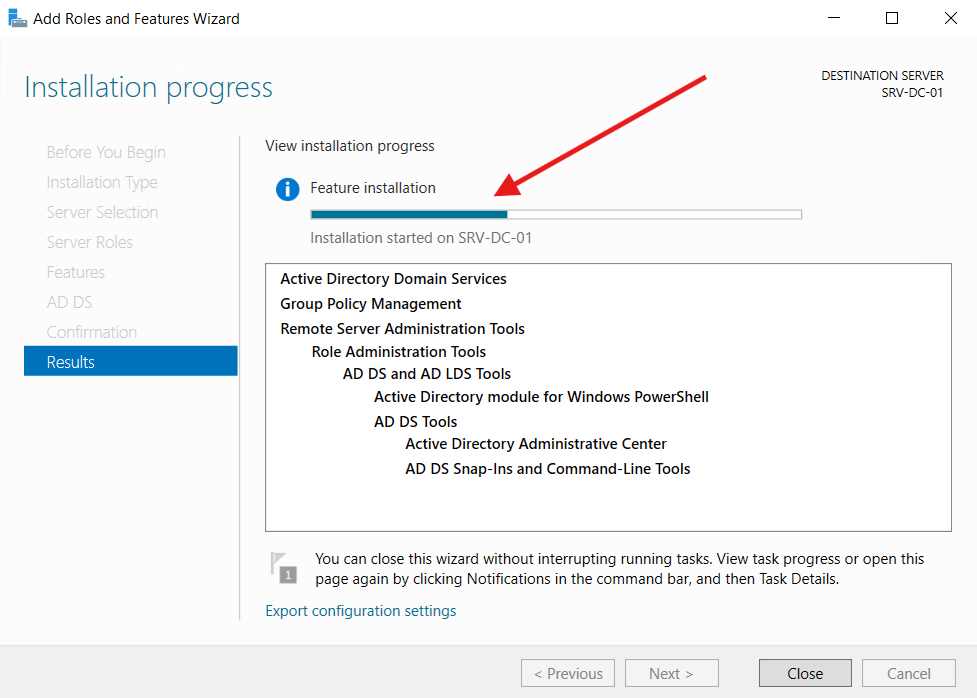
Task: Click the task flag icon near the notice text
Action: (284, 567)
